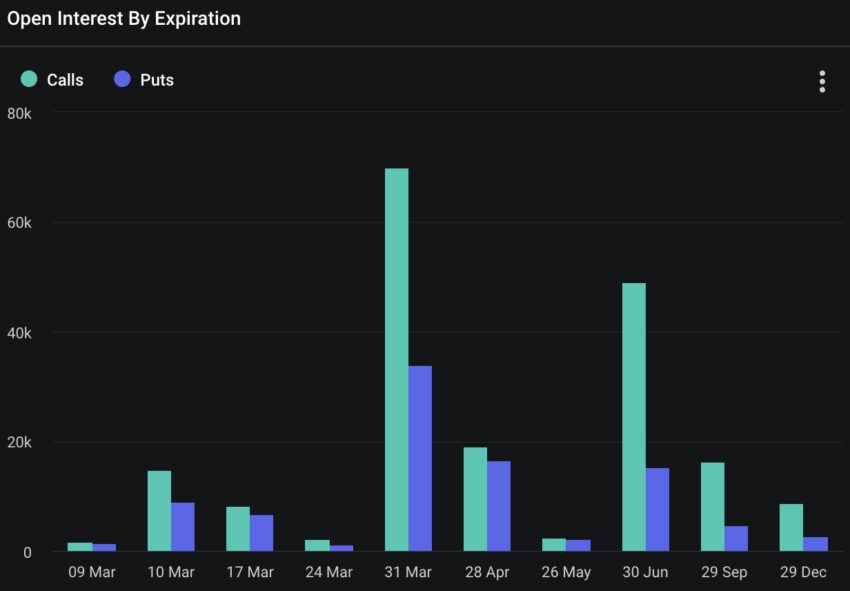Open the three-dot chart options menu
This screenshot has width=850, height=591.
pyautogui.click(x=822, y=81)
